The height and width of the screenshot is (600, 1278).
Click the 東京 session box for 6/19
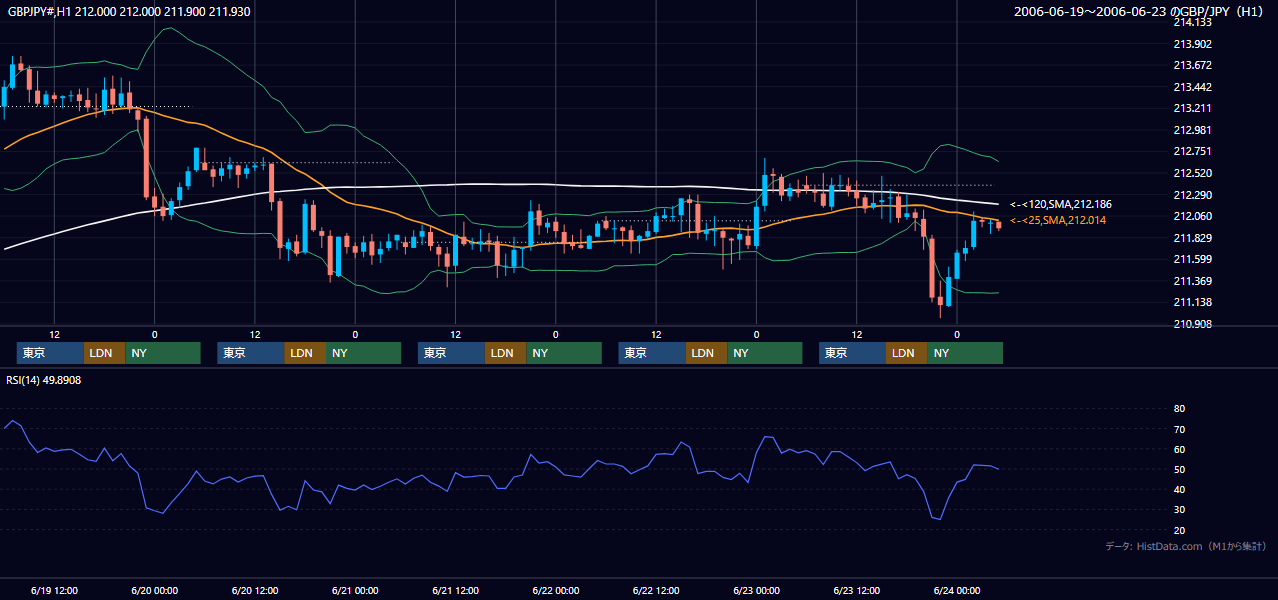point(50,353)
